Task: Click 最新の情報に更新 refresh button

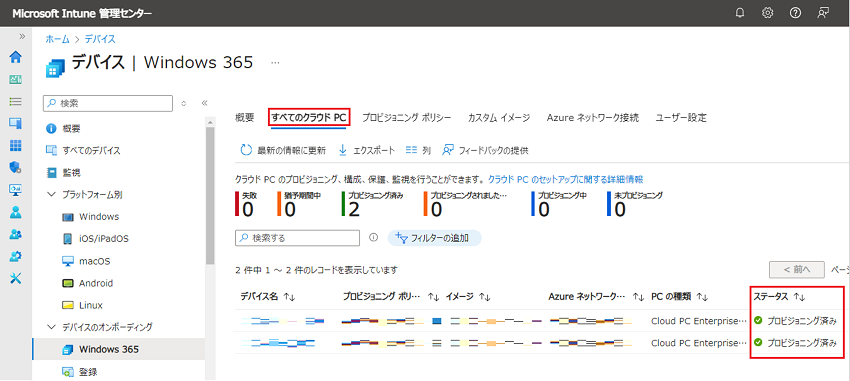Action: [x=283, y=151]
